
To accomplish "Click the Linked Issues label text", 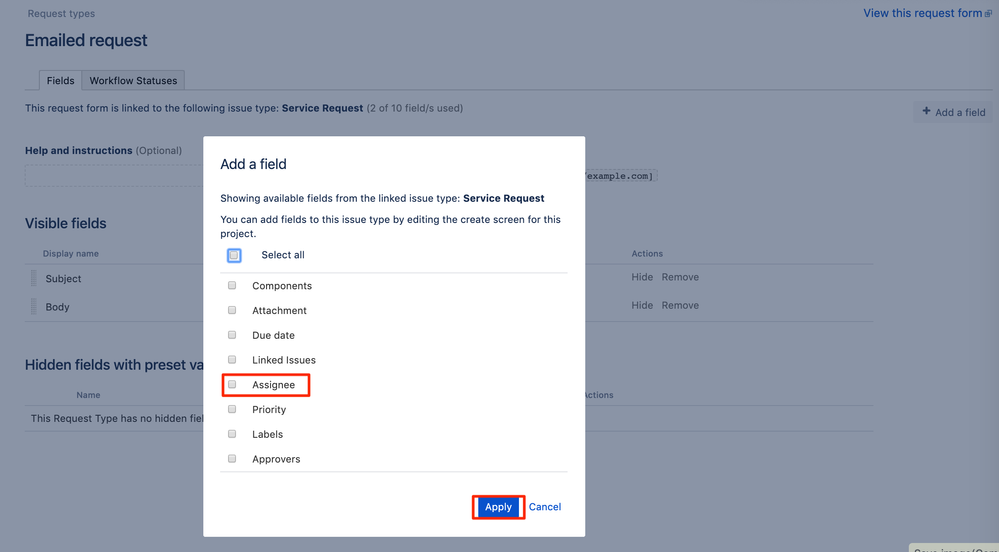I will pos(284,360).
